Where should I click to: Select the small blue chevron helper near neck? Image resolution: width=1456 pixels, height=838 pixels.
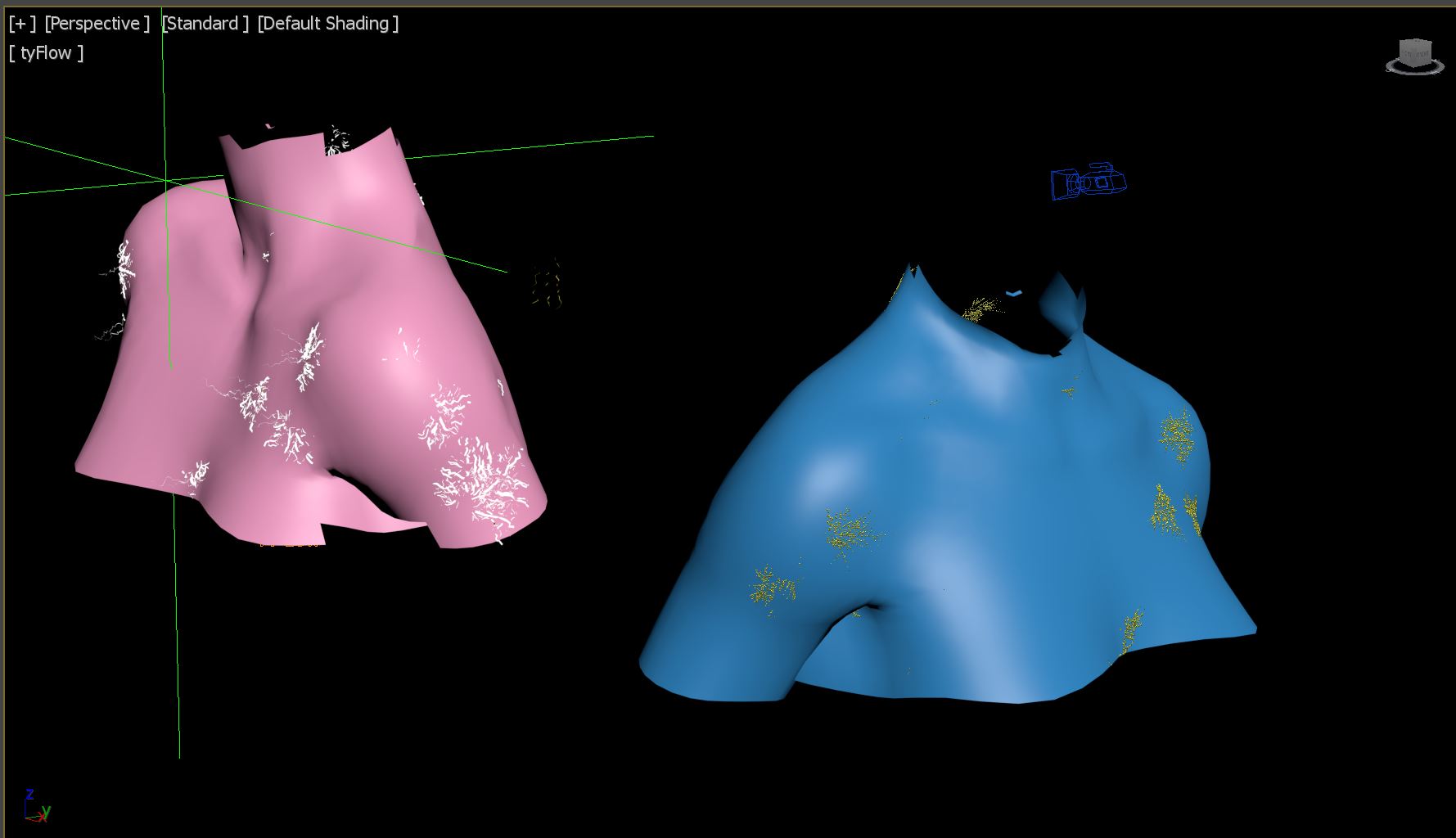[1014, 293]
